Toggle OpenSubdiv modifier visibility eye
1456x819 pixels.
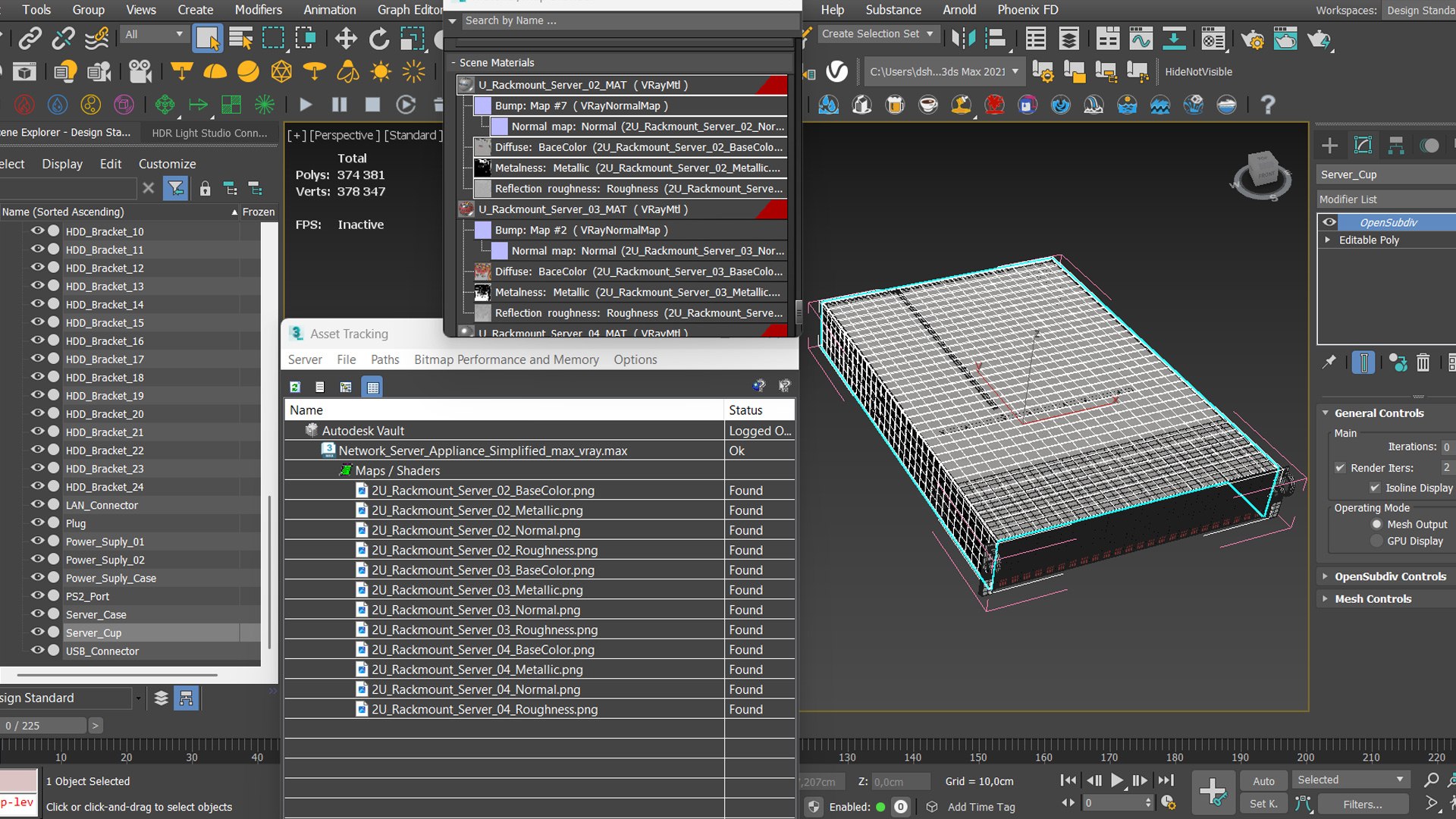[x=1329, y=222]
